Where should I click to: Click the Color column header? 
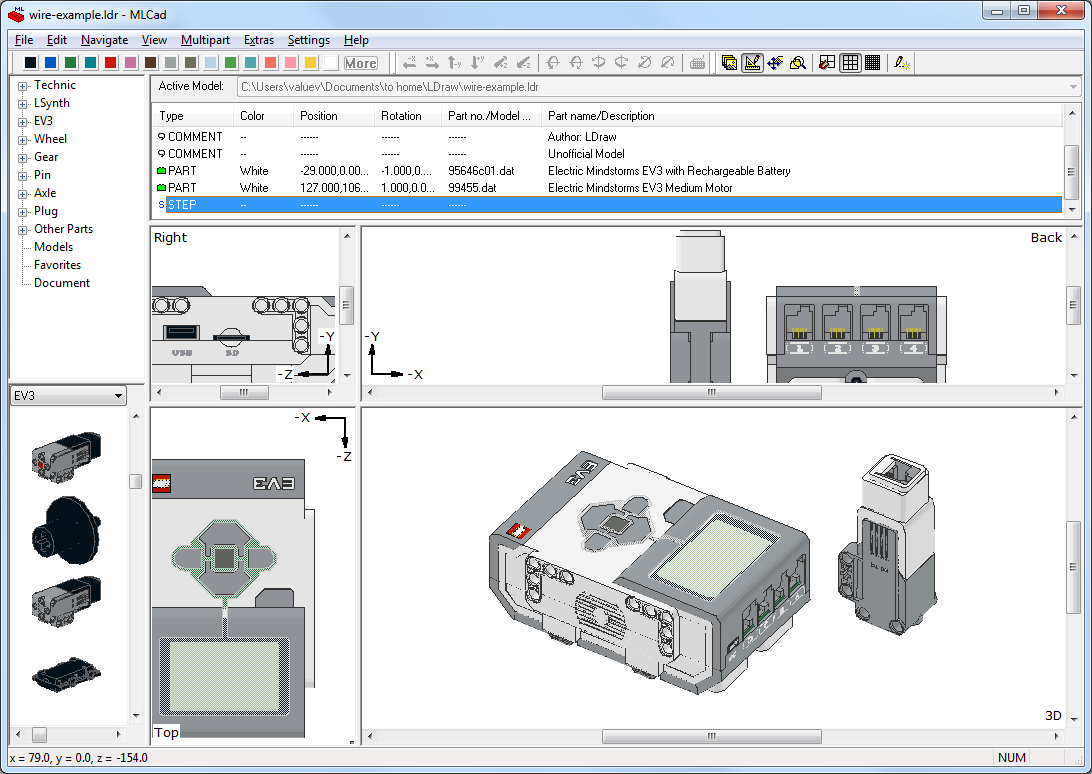tap(263, 116)
